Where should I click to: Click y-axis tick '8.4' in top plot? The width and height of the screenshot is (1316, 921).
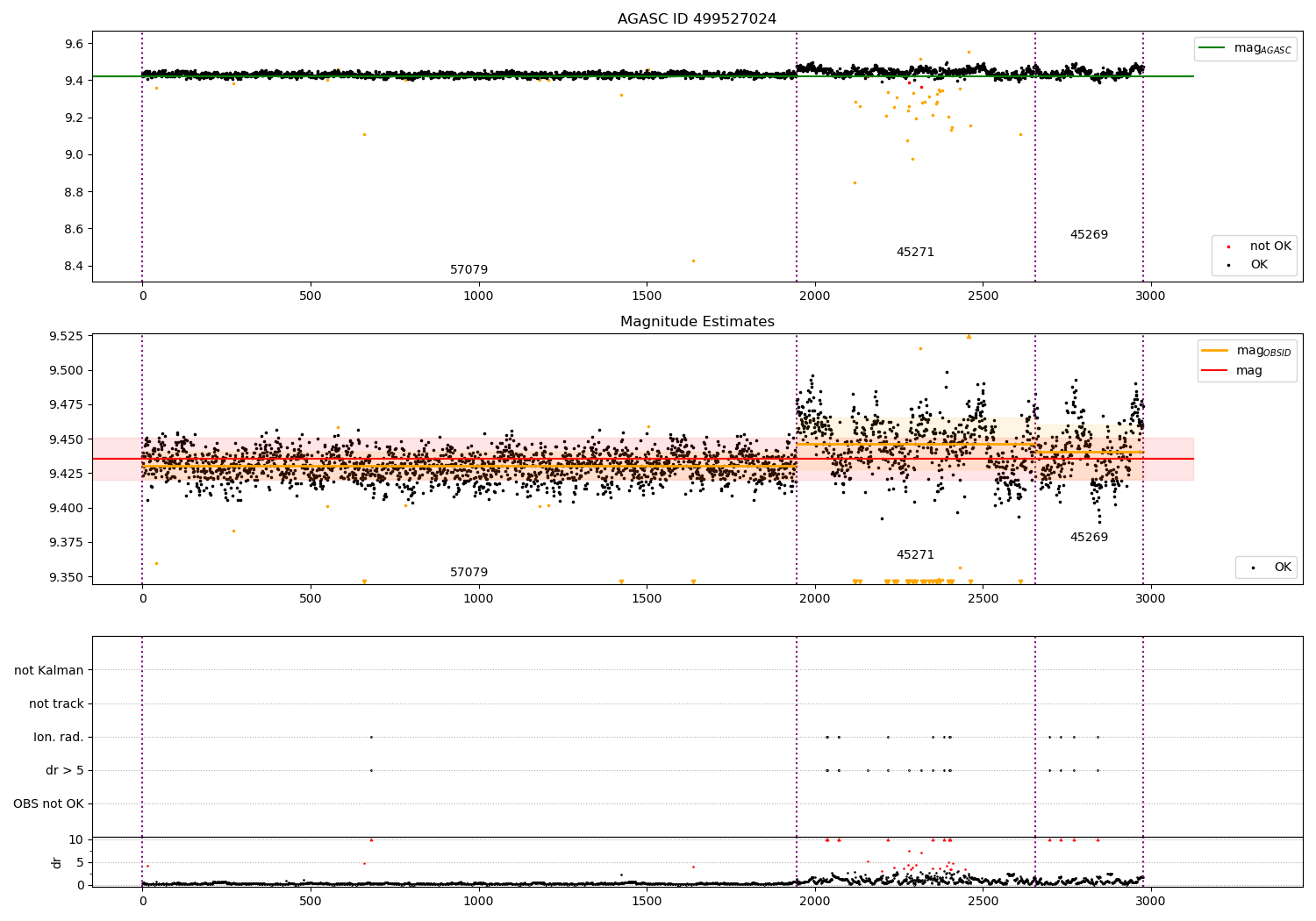74,267
